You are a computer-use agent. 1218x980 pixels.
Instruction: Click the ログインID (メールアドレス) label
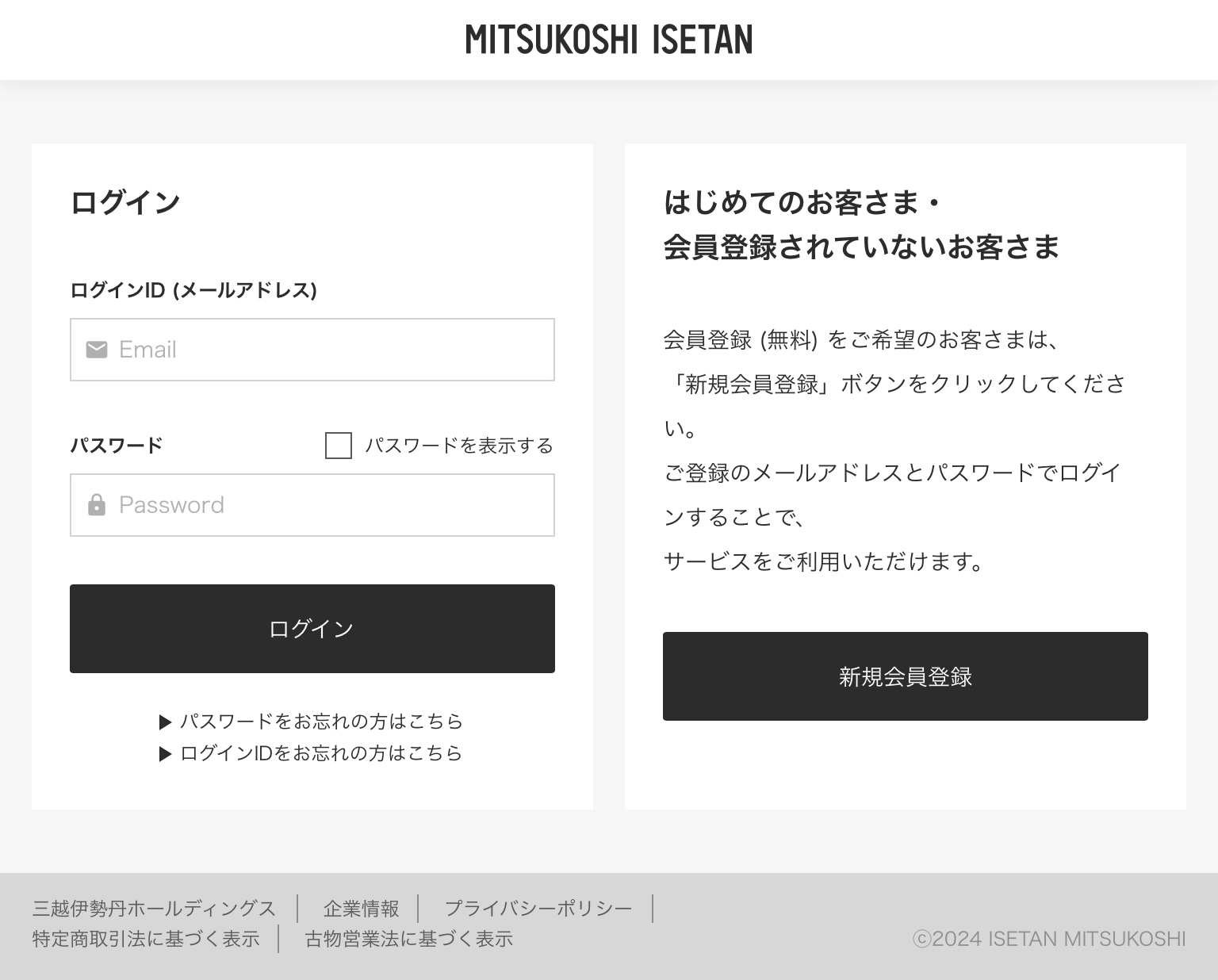(x=193, y=290)
